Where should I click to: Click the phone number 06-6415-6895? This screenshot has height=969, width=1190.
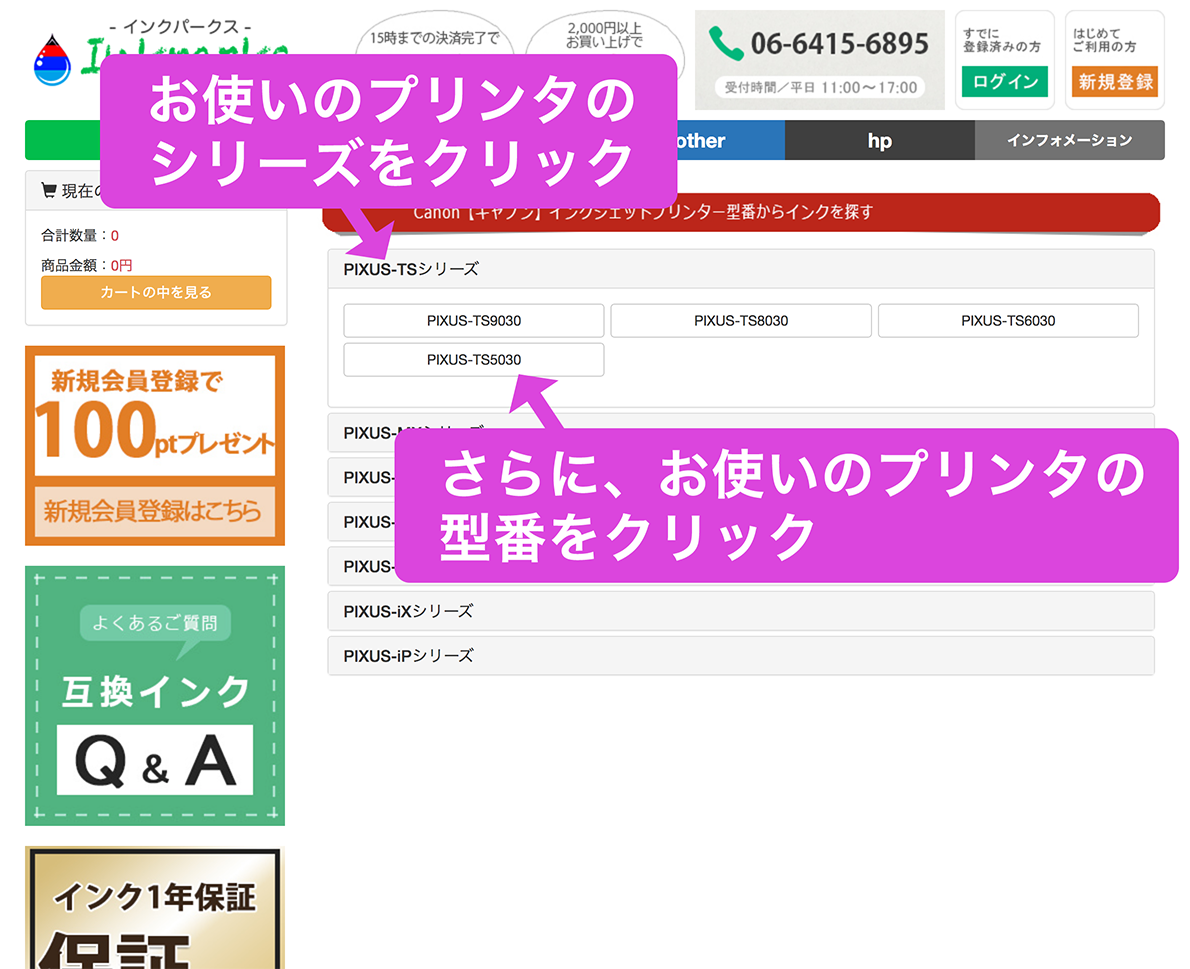pos(839,44)
